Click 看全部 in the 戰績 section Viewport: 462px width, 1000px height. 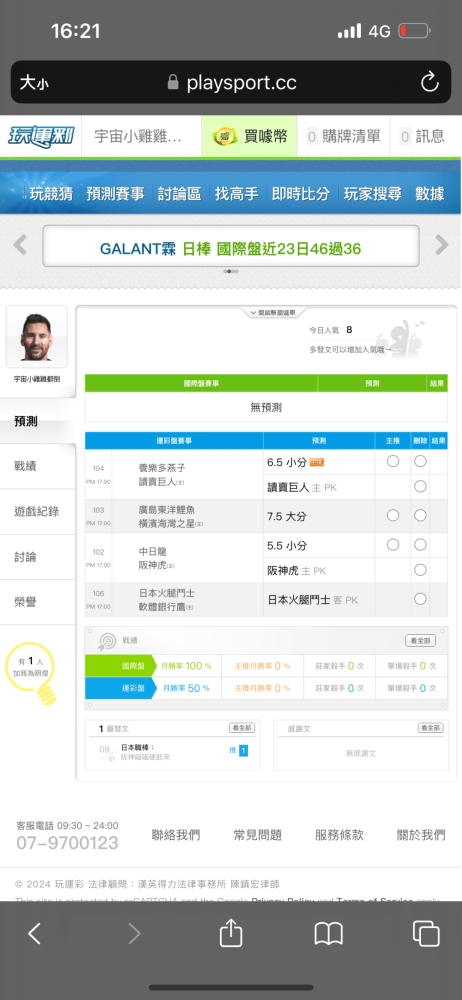[x=421, y=640]
